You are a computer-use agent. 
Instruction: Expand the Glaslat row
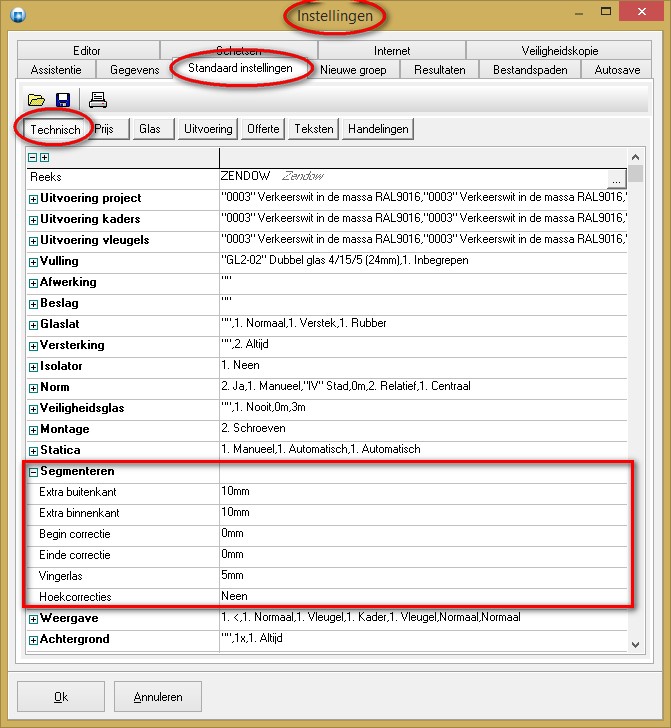point(33,325)
